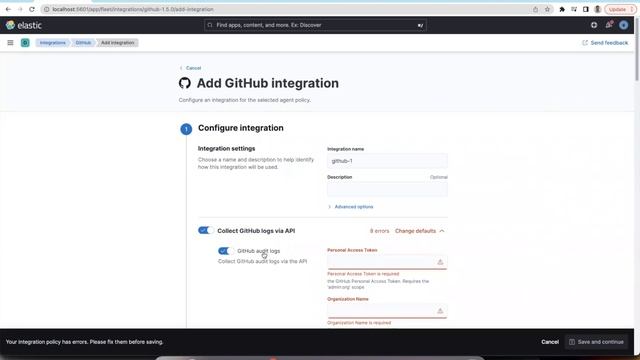
Task: Focus the Integration name field
Action: click(387, 161)
